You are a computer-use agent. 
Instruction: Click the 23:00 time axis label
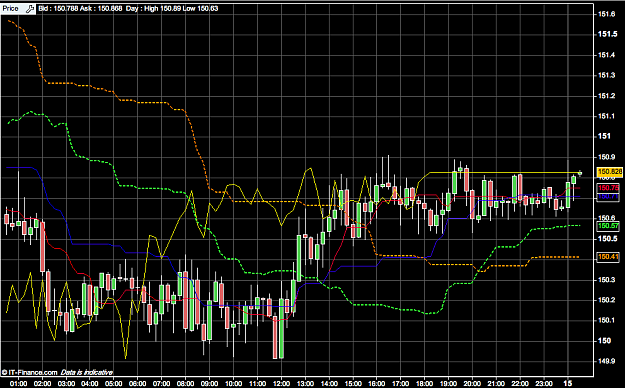coord(544,384)
